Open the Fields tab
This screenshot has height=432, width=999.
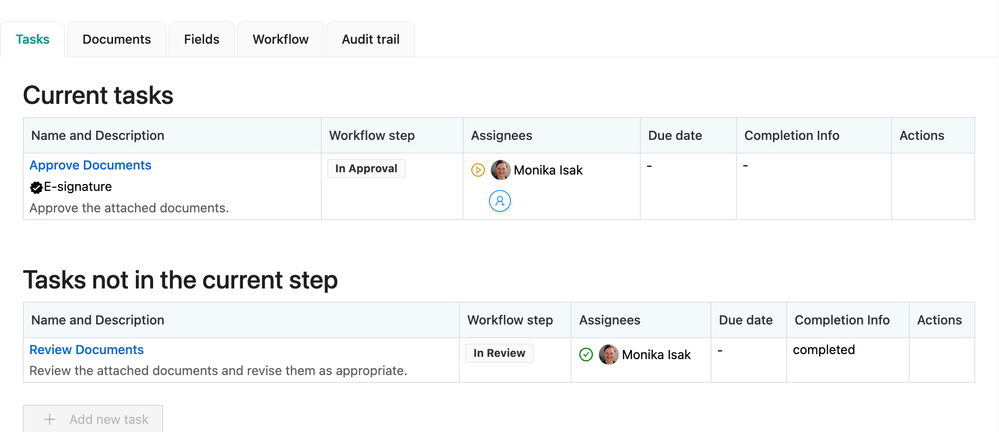201,39
